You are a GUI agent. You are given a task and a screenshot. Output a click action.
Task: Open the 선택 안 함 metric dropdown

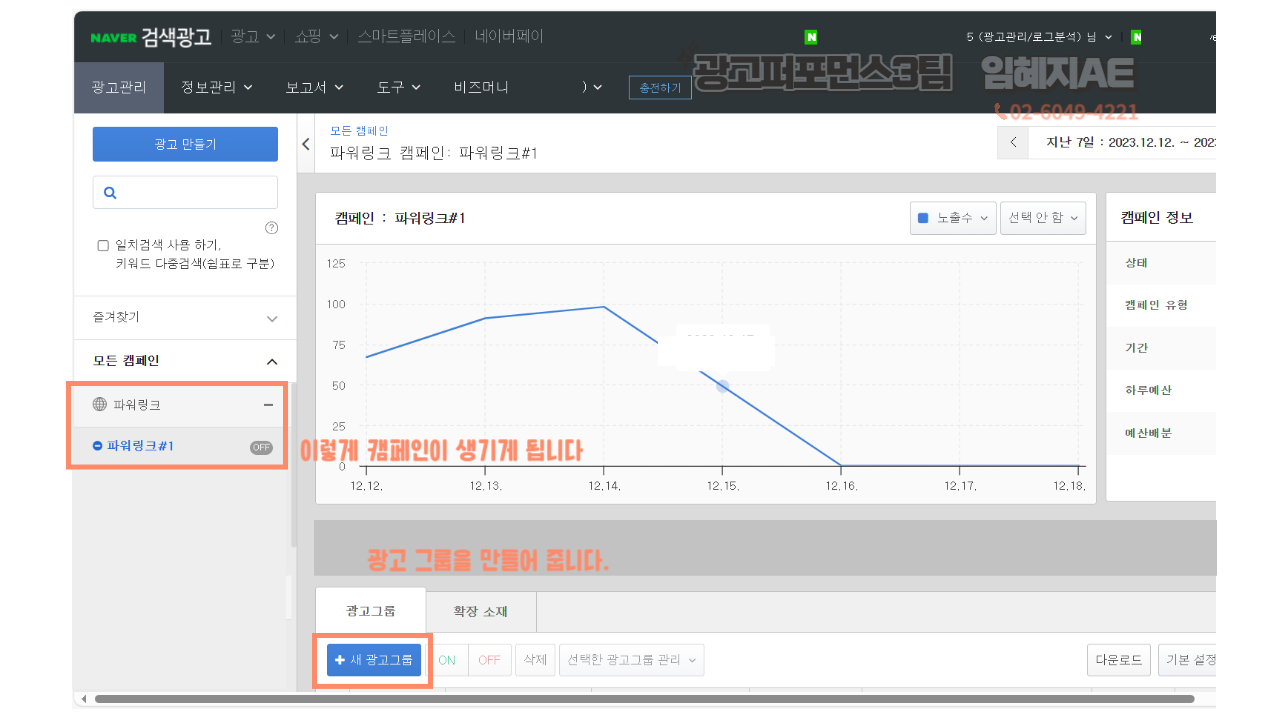[1043, 218]
